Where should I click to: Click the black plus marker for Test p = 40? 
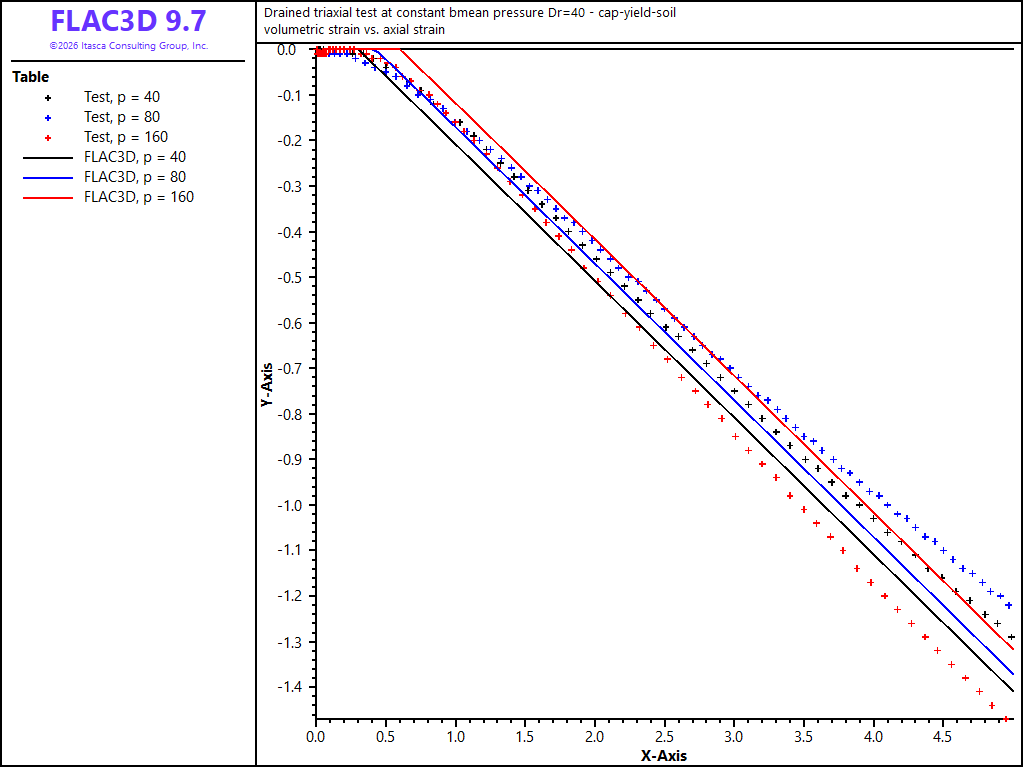coord(48,97)
